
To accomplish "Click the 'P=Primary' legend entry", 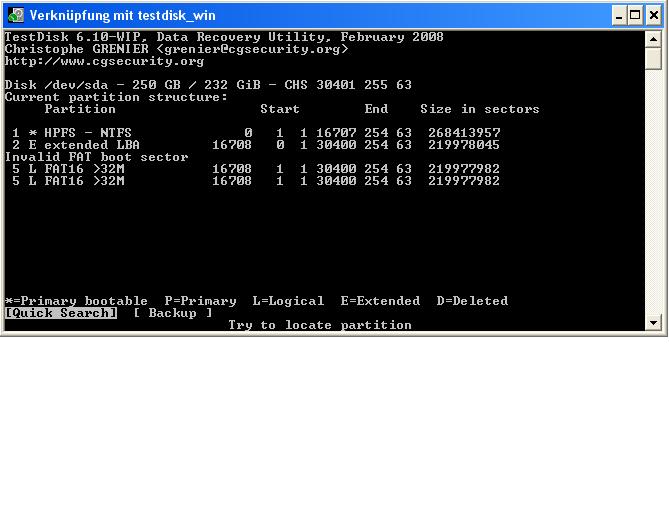I will click(x=201, y=301).
